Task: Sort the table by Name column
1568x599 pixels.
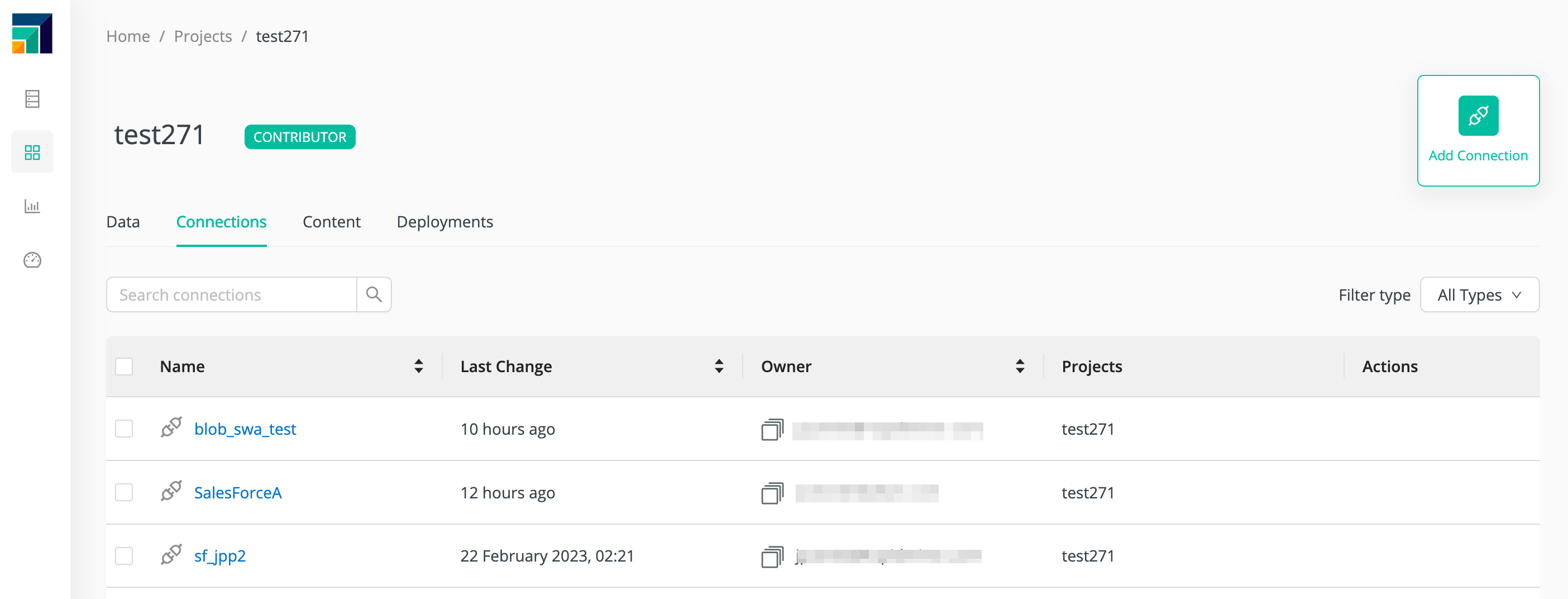Action: 418,366
